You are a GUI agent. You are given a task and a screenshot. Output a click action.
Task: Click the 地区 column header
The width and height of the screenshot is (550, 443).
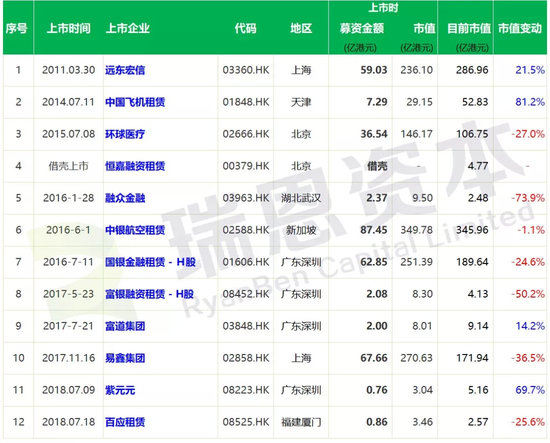tap(301, 28)
